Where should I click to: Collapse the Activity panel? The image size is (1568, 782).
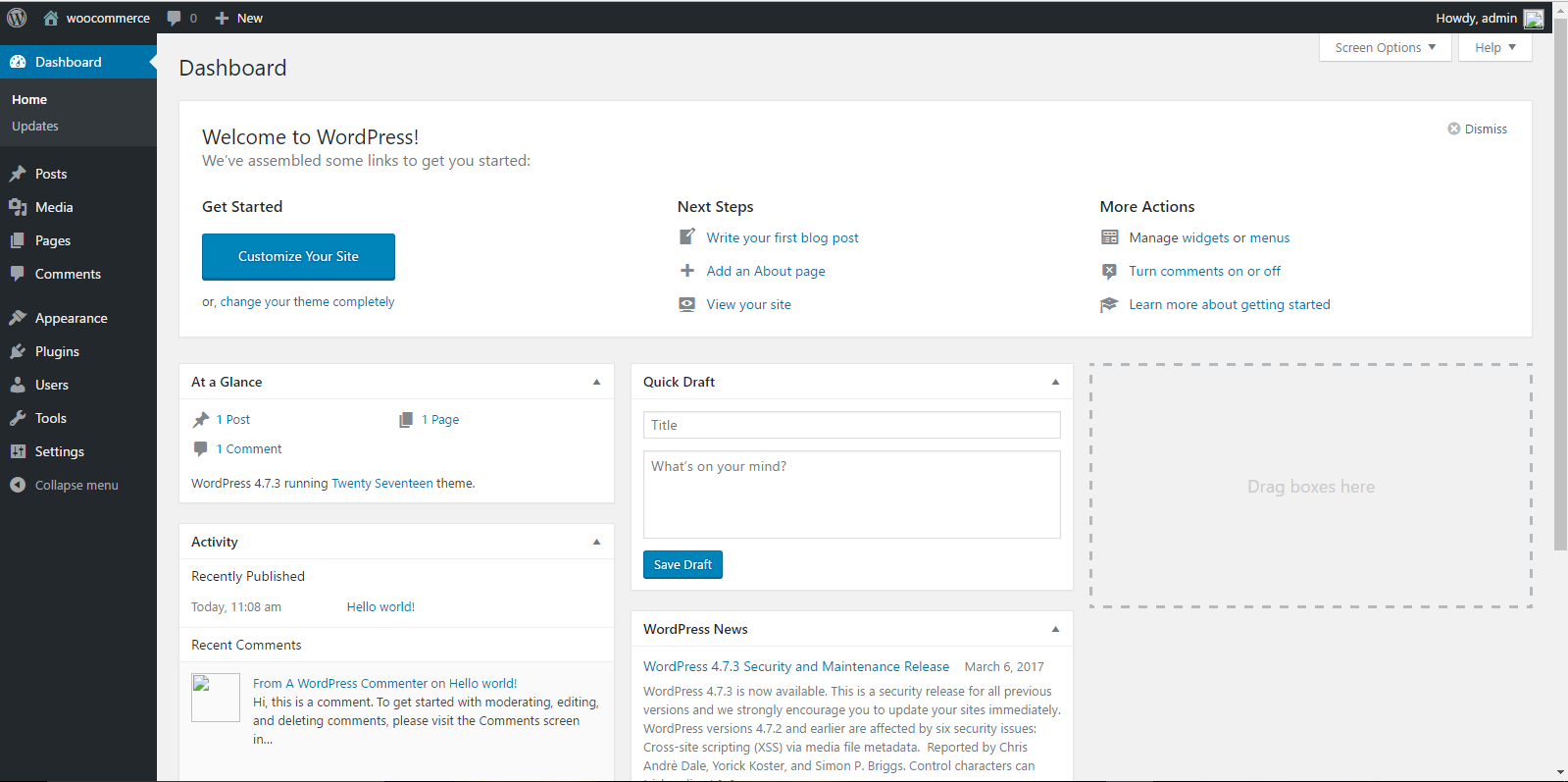point(596,542)
